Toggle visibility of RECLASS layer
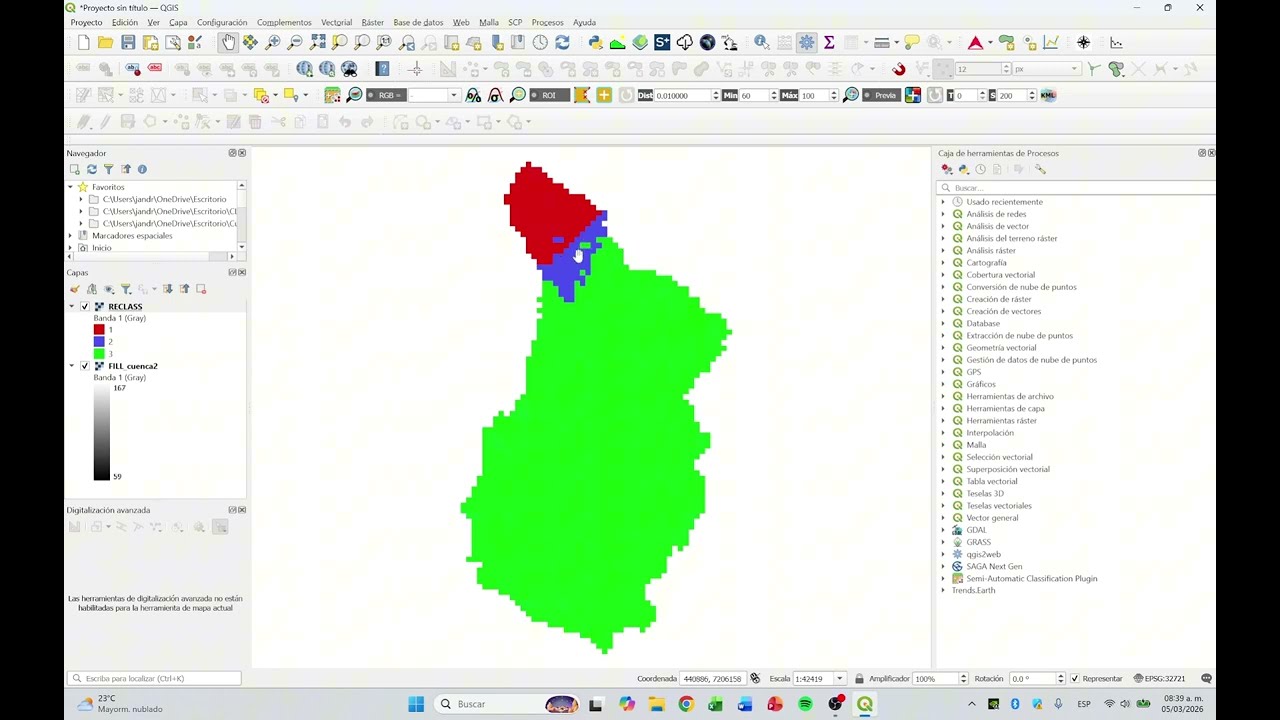Viewport: 1280px width, 720px height. [x=84, y=306]
